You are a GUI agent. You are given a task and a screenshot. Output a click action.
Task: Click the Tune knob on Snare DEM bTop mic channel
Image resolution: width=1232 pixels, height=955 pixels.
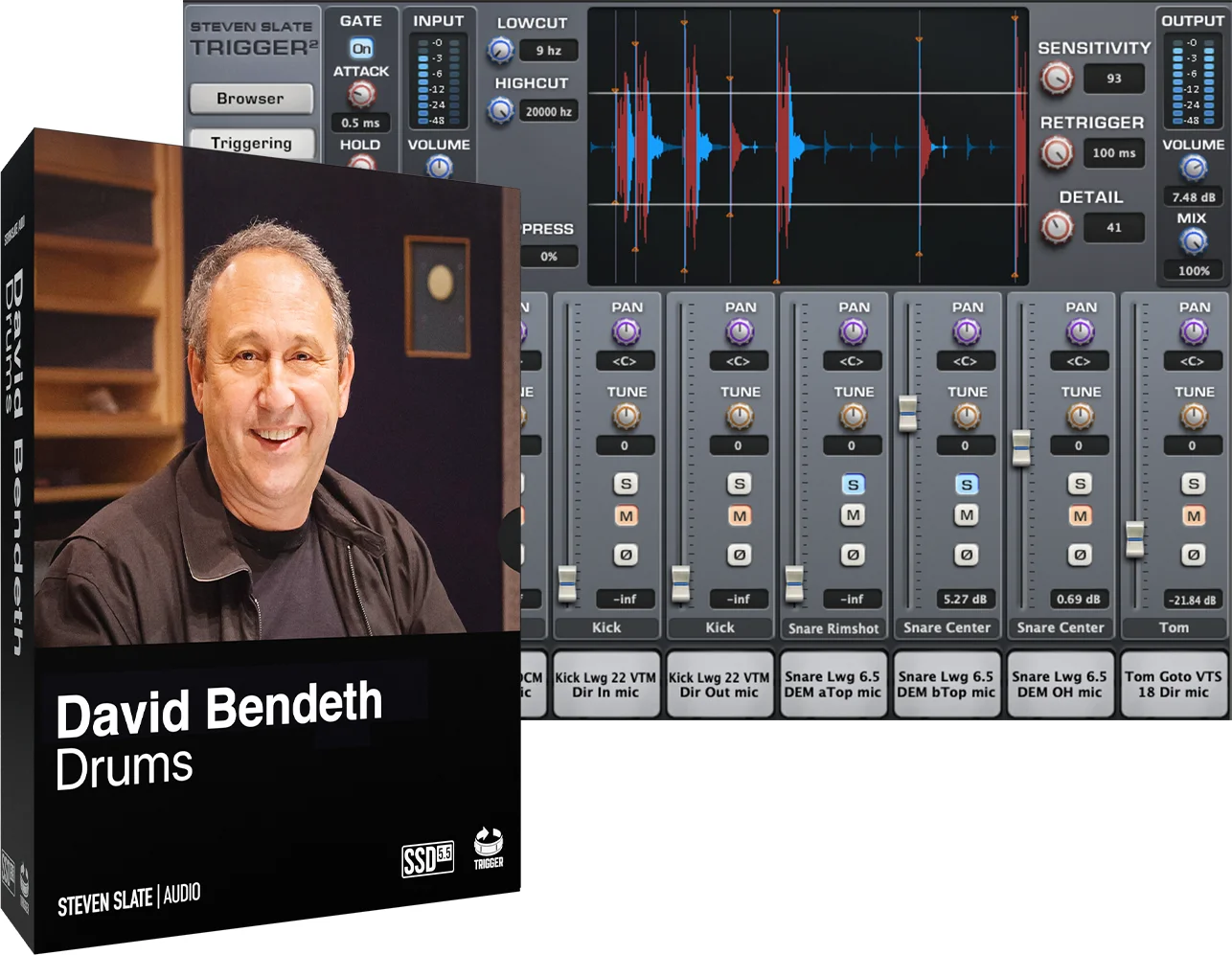967,417
